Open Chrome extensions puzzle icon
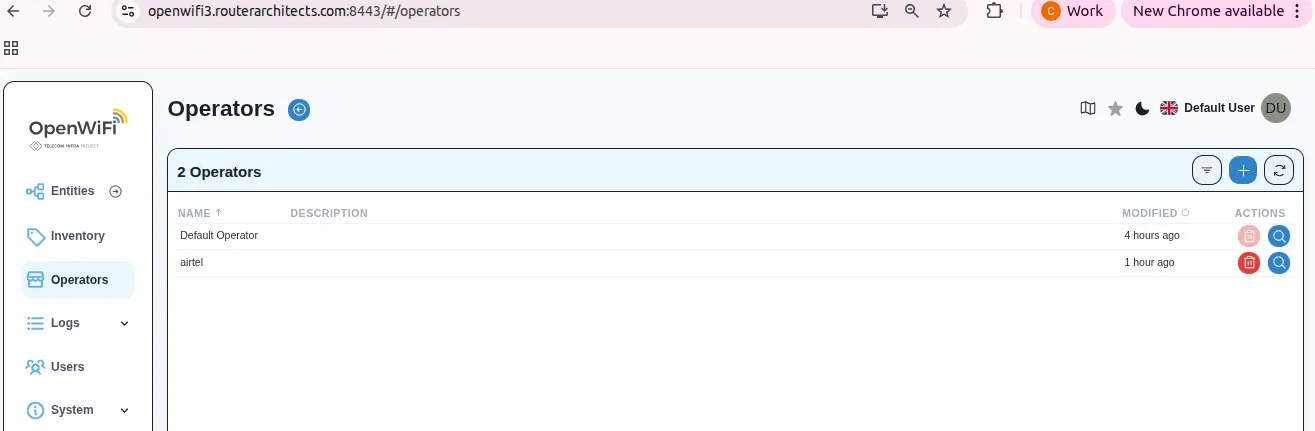Screen dimensions: 1315x431 (994, 11)
